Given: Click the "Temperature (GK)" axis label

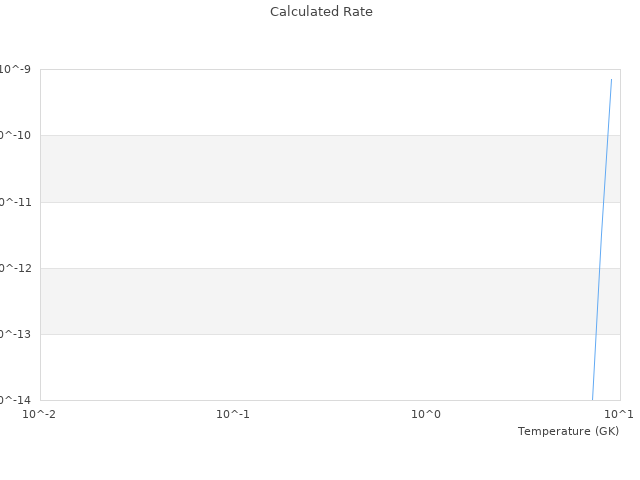Looking at the screenshot, I should 568,431.
